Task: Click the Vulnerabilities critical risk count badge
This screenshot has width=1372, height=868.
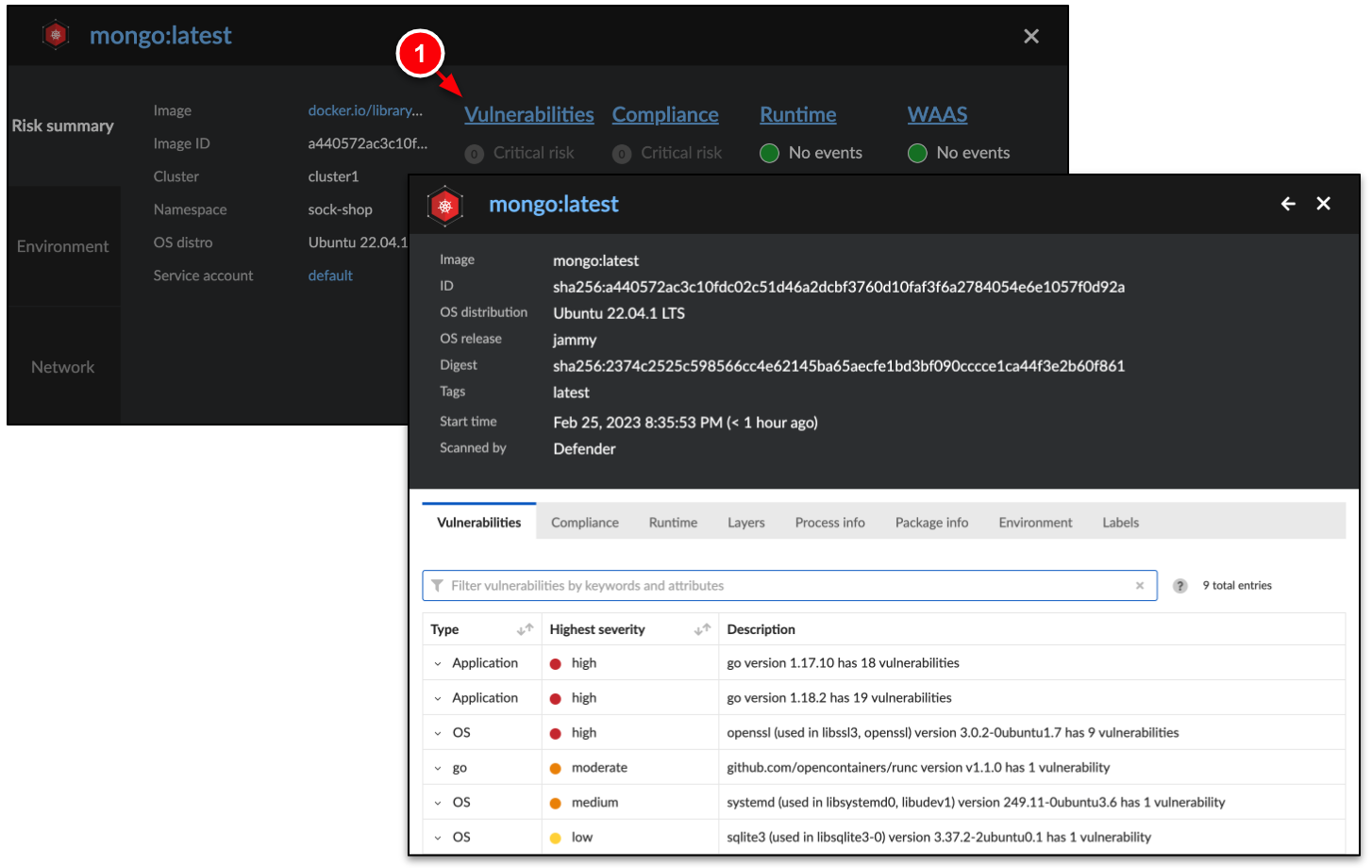Action: (475, 154)
